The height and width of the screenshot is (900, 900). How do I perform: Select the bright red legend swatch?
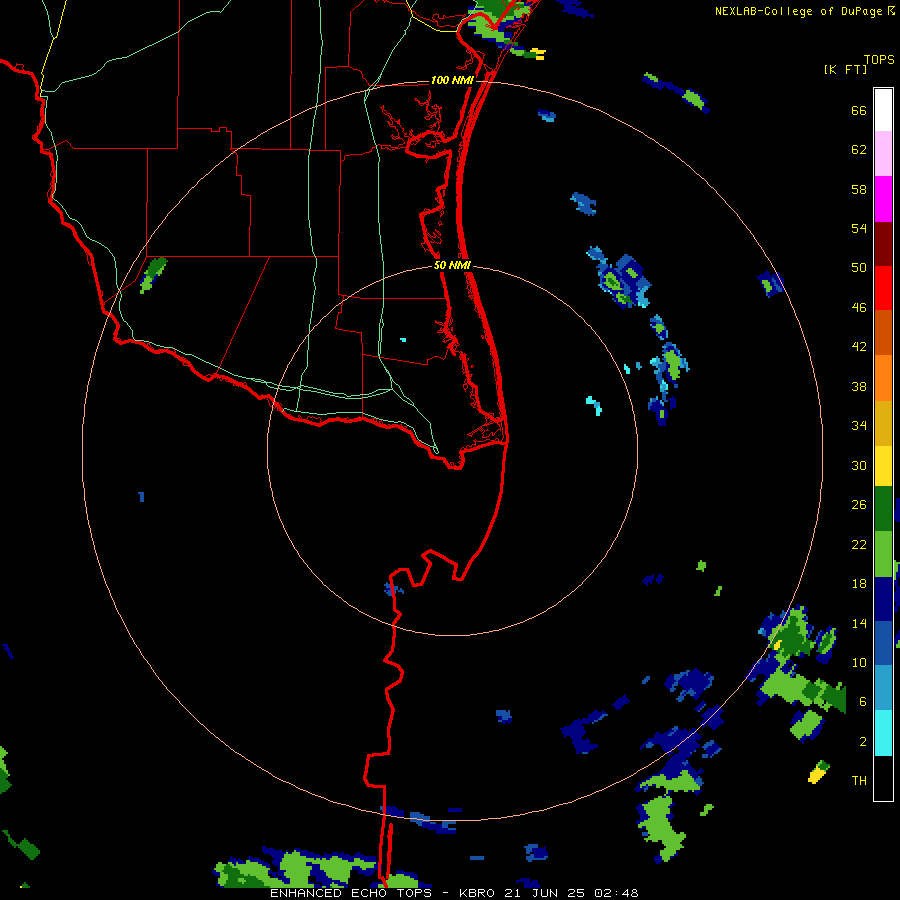883,288
